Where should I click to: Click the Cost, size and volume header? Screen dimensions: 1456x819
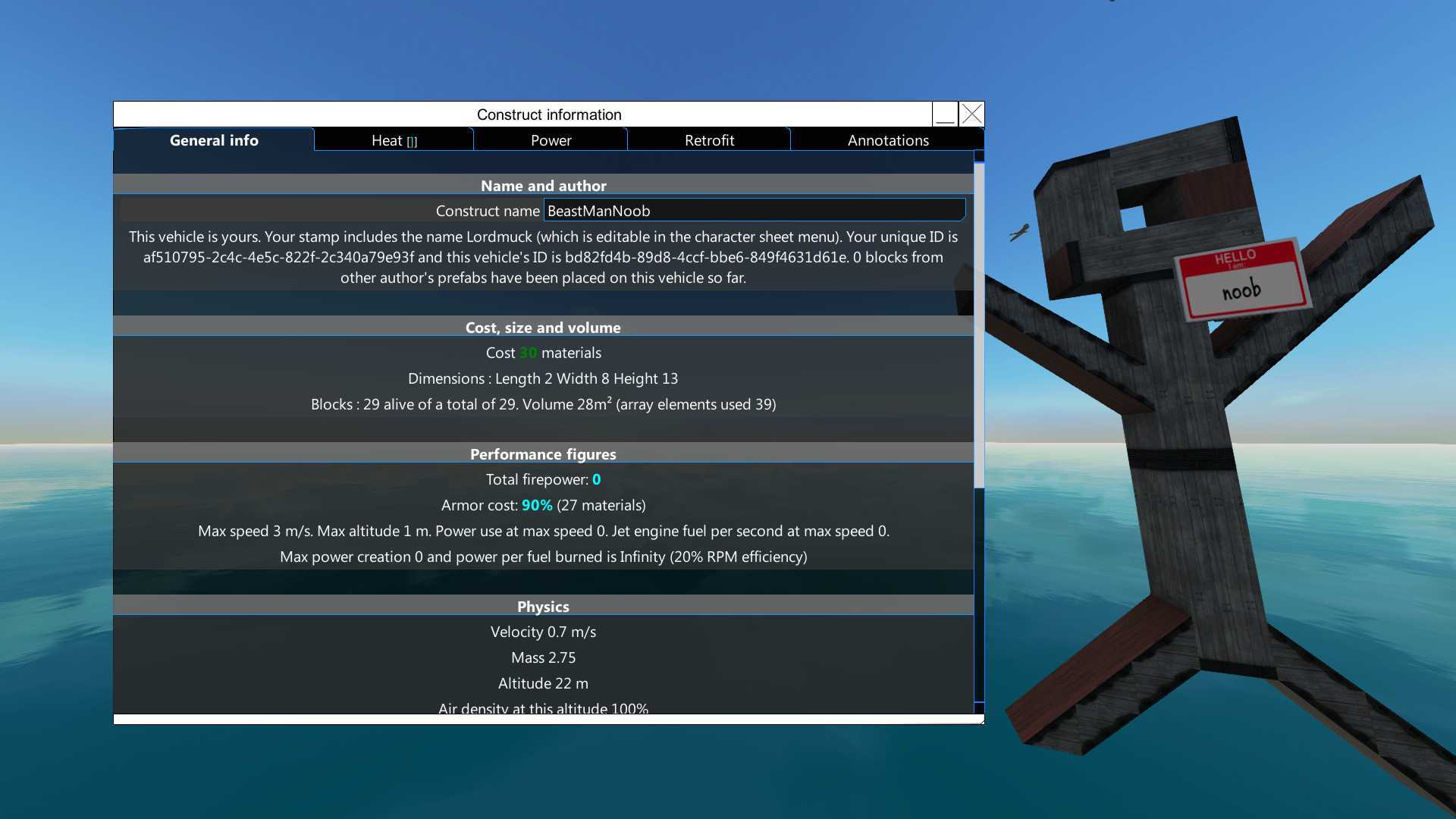point(543,328)
